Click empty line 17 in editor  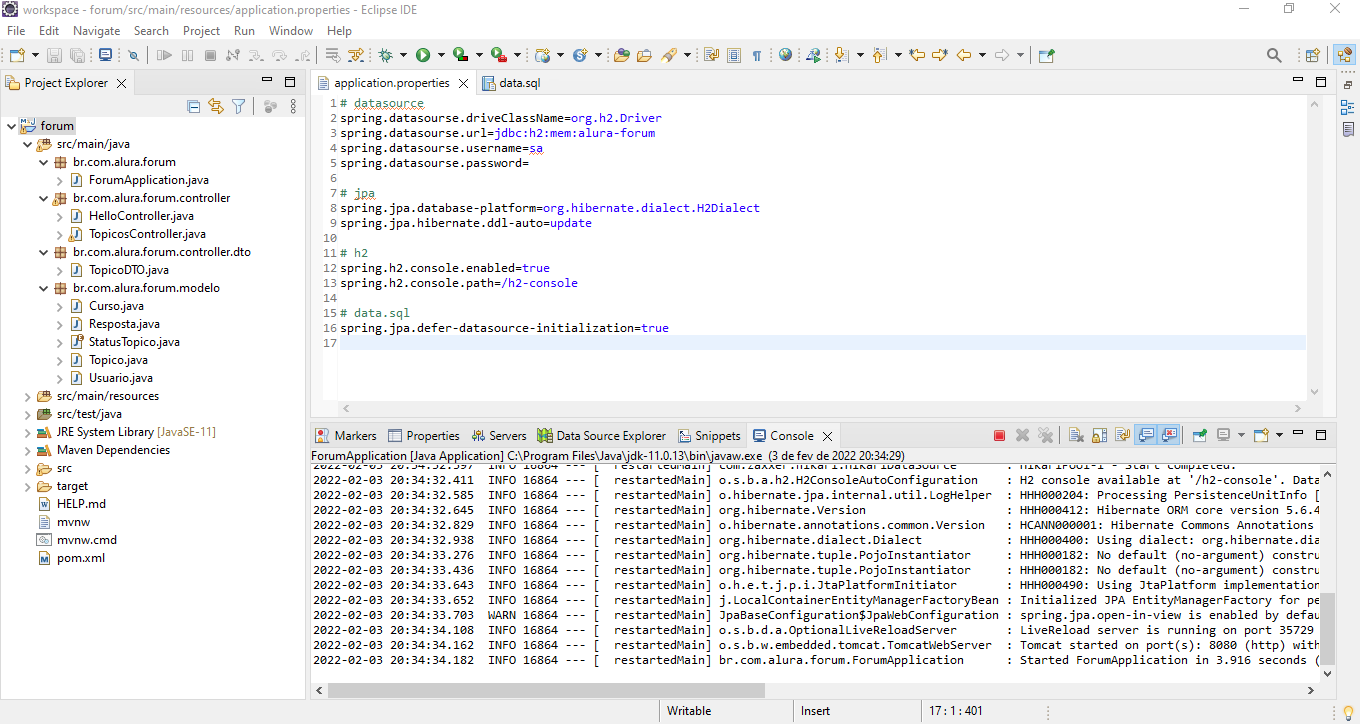(822, 343)
